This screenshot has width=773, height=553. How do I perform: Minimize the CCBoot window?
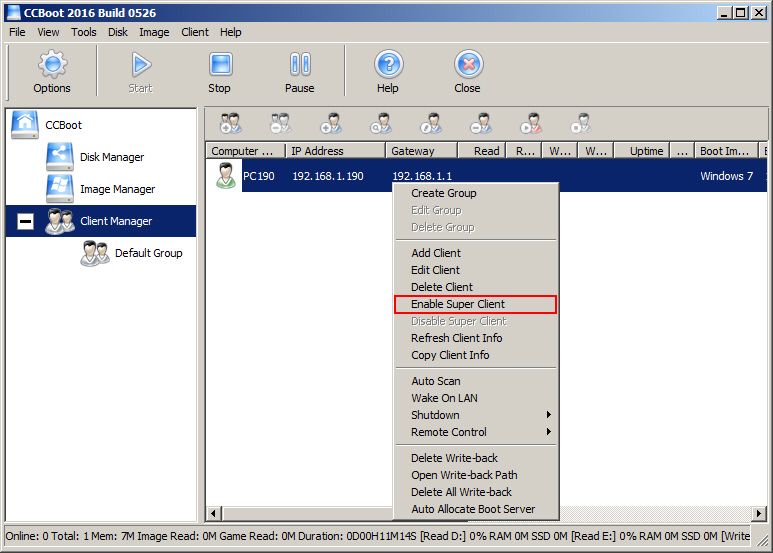pyautogui.click(x=724, y=13)
